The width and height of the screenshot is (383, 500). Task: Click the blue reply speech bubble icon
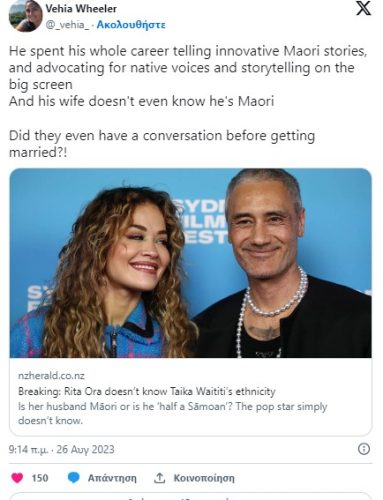[74, 478]
